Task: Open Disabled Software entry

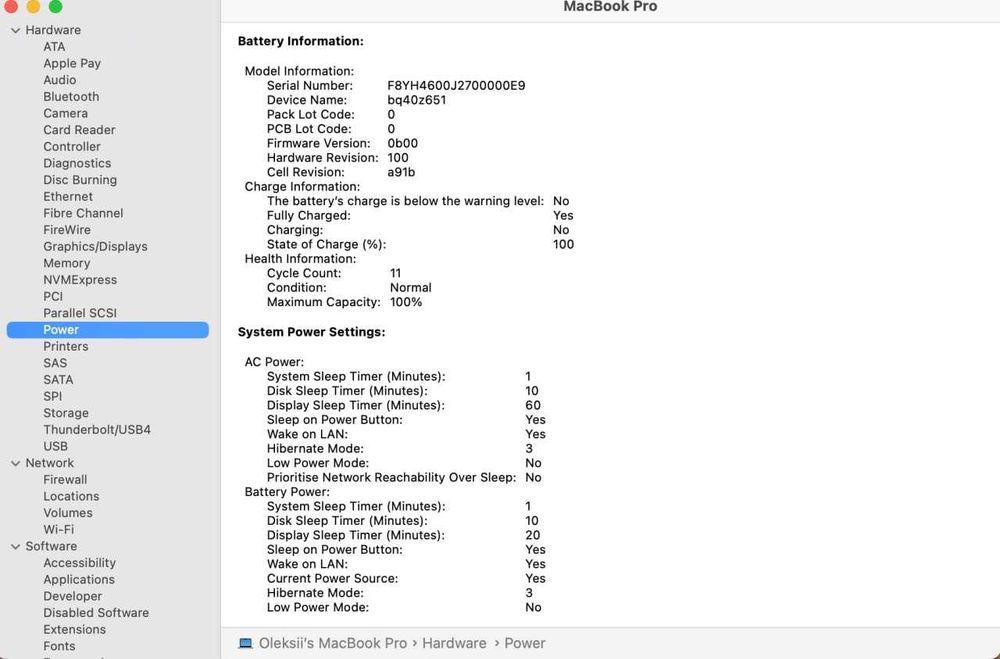Action: [96, 612]
